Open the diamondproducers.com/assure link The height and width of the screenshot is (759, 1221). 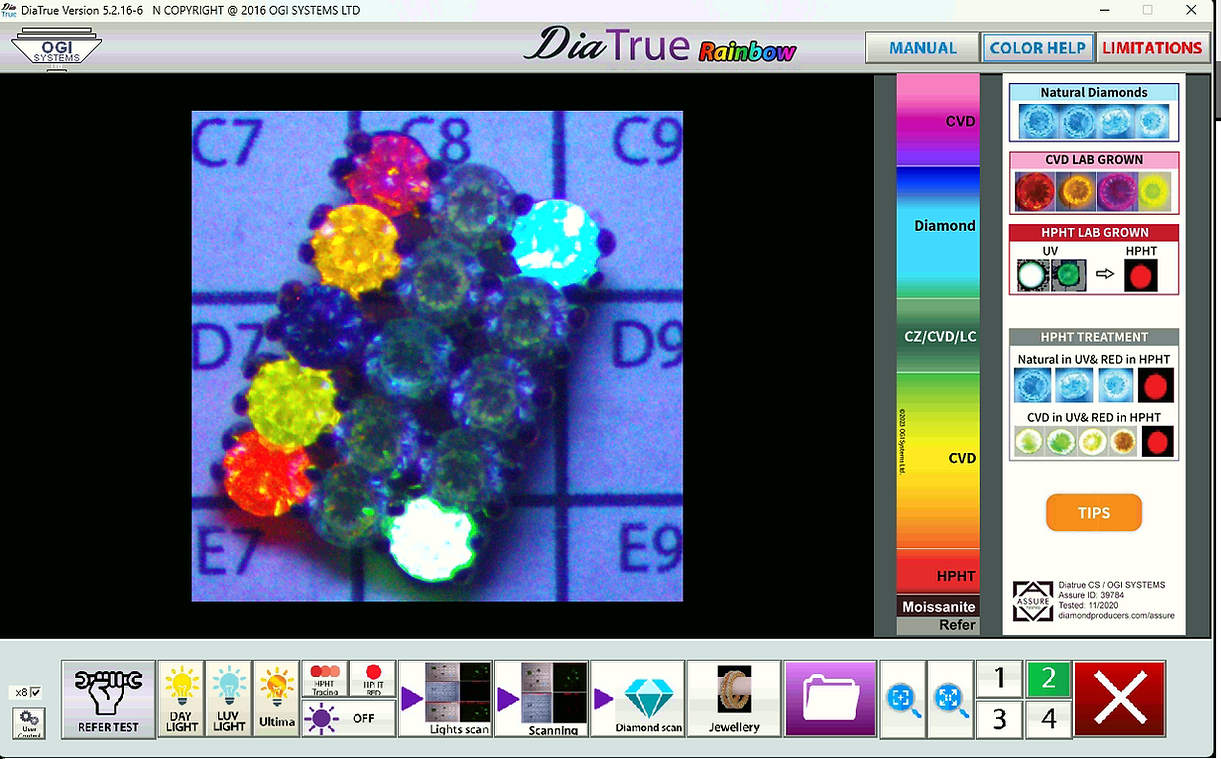pyautogui.click(x=1116, y=616)
